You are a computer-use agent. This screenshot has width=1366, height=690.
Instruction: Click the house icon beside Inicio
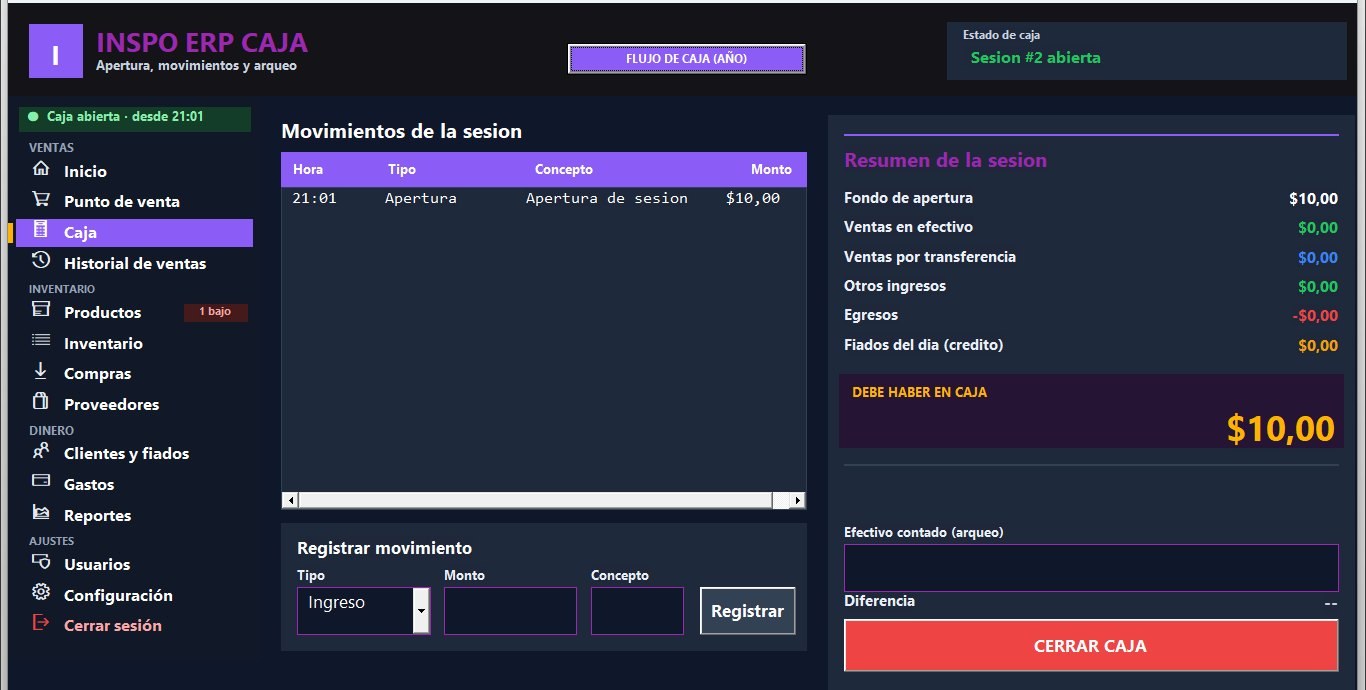(x=40, y=169)
